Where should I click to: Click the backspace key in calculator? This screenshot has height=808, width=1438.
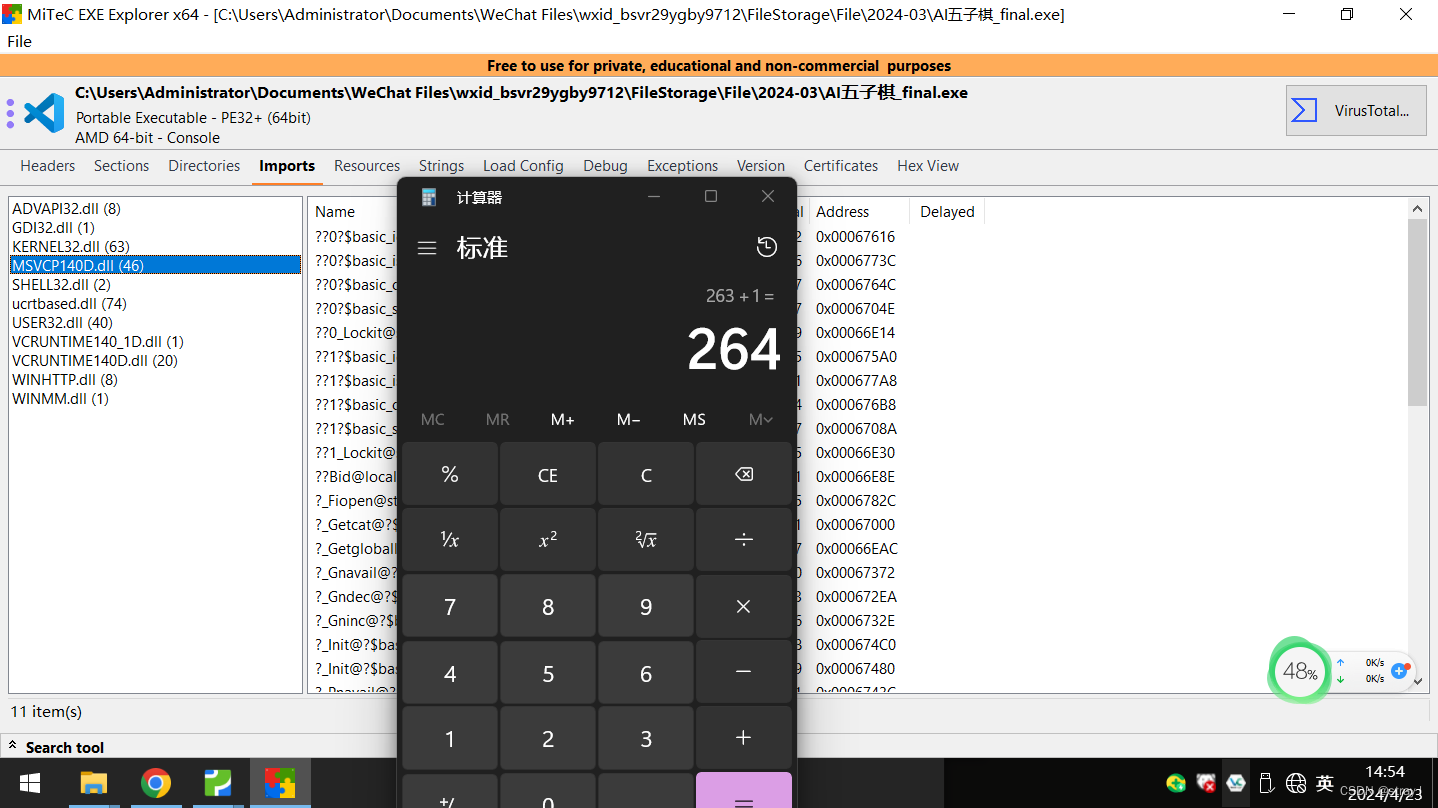tap(743, 474)
